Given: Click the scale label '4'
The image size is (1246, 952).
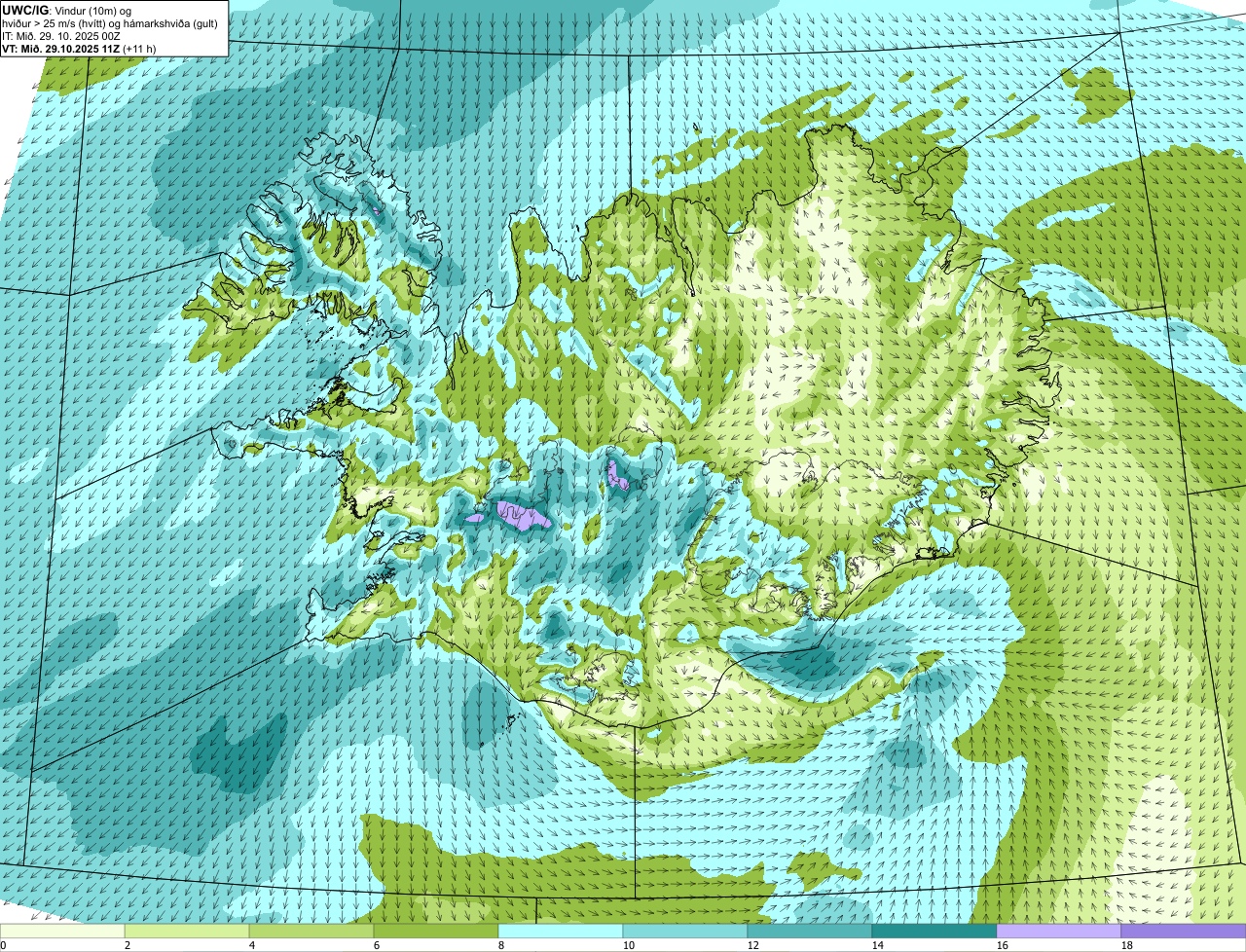Looking at the screenshot, I should pos(252,945).
